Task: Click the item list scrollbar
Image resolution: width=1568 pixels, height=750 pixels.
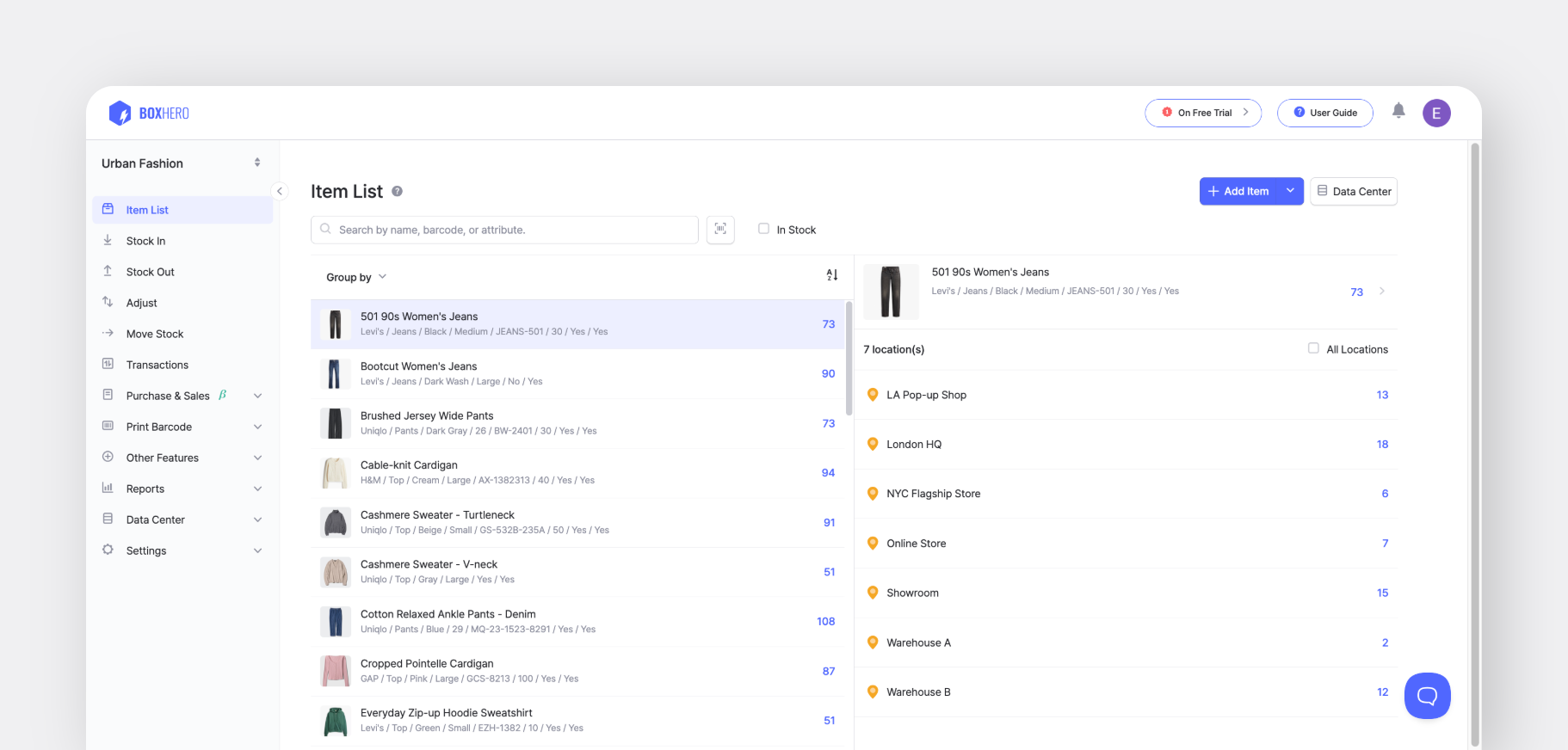Action: point(849,359)
